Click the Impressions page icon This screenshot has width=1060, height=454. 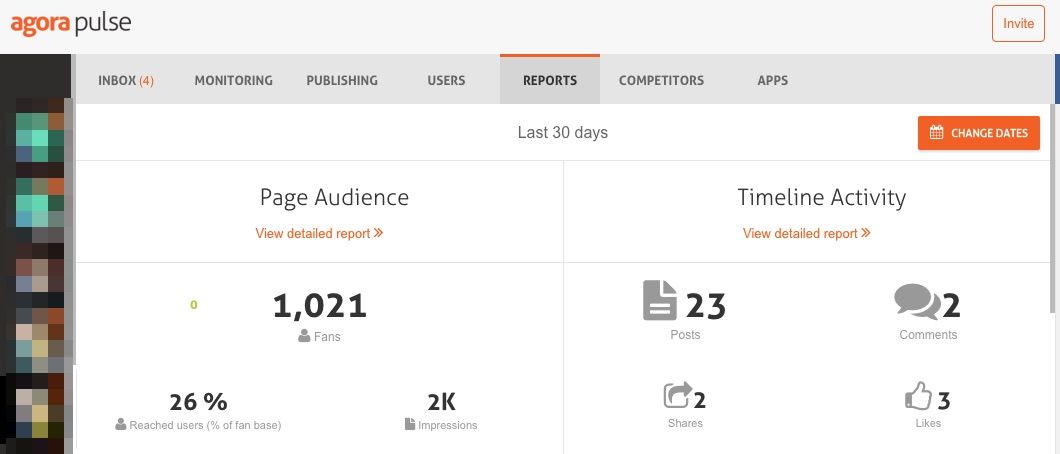(x=410, y=424)
